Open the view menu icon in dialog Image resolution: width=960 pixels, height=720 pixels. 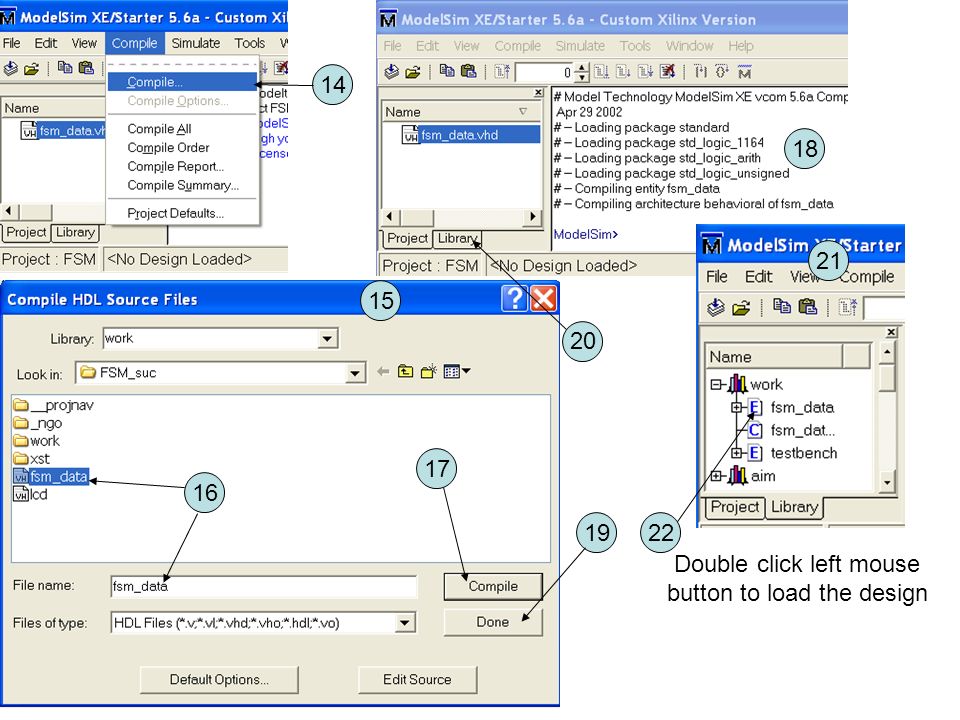[457, 371]
